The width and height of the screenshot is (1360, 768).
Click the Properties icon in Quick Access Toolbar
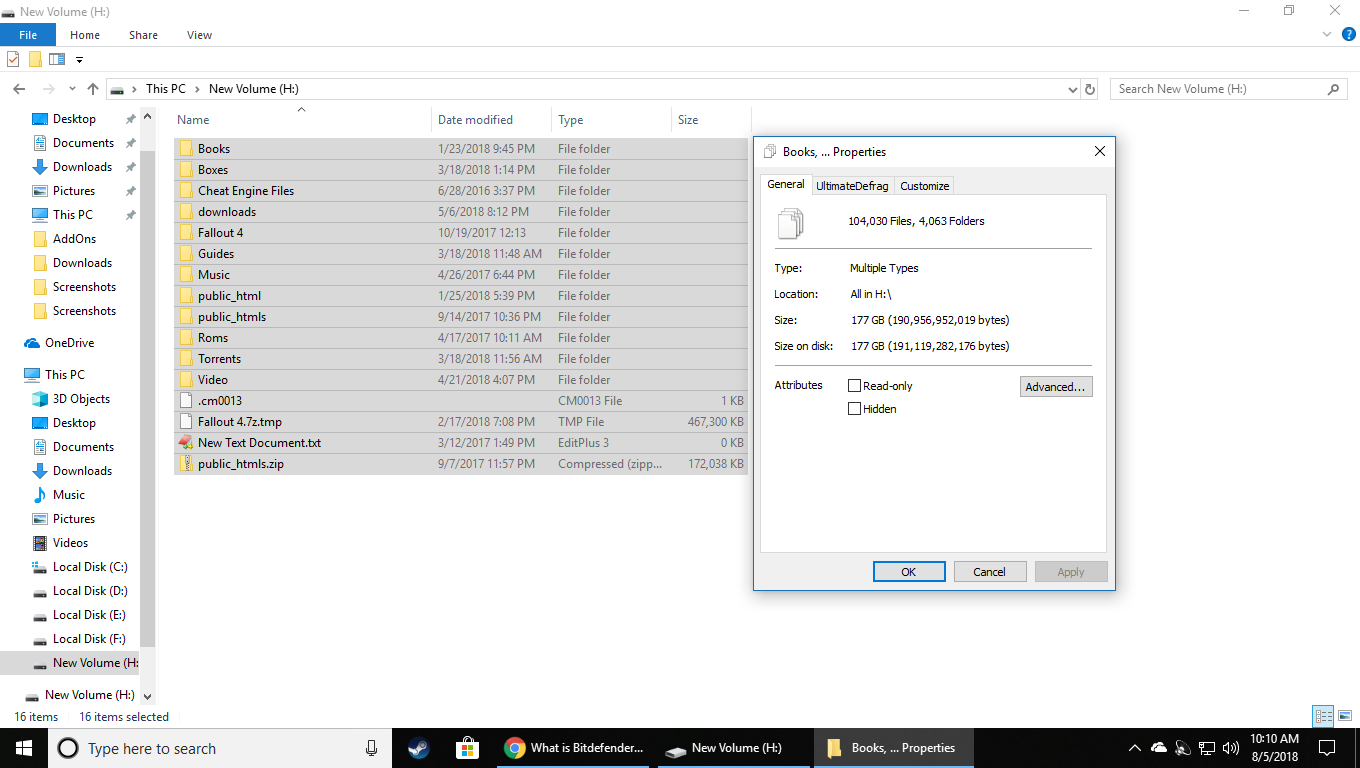click(x=13, y=59)
